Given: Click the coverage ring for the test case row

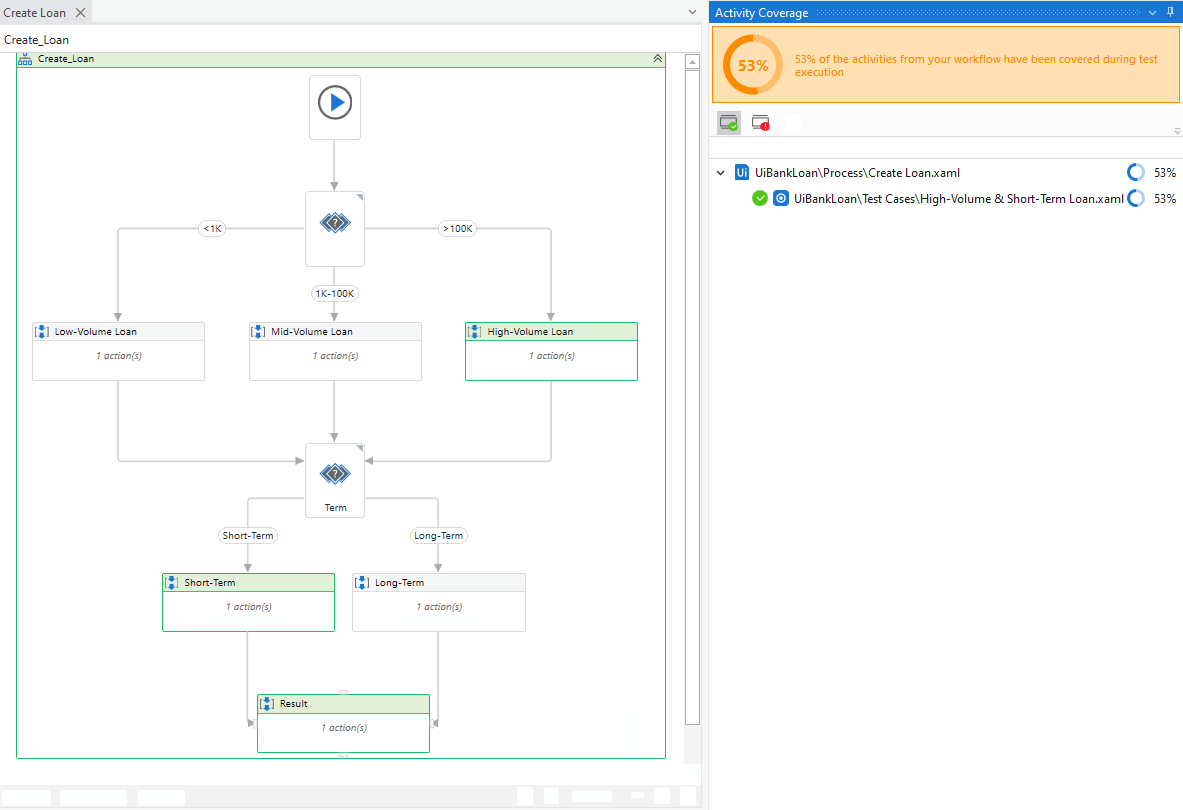Looking at the screenshot, I should click(x=1135, y=198).
